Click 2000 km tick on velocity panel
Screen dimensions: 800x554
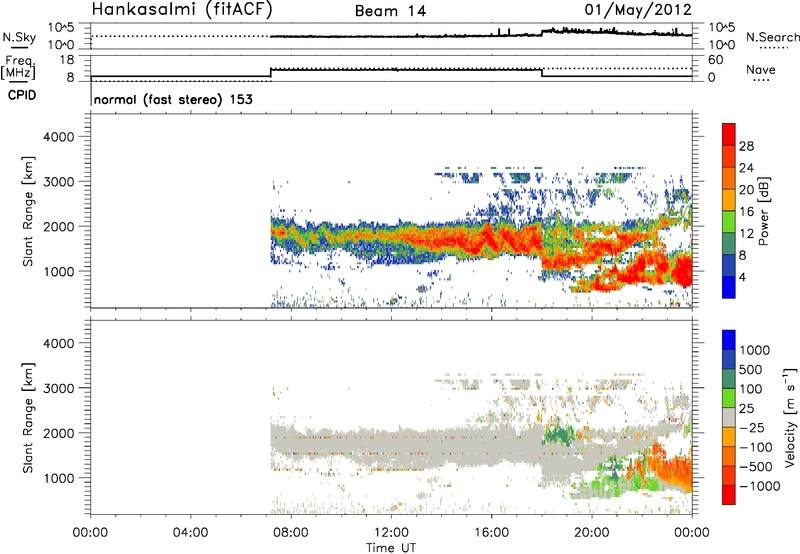tap(58, 433)
